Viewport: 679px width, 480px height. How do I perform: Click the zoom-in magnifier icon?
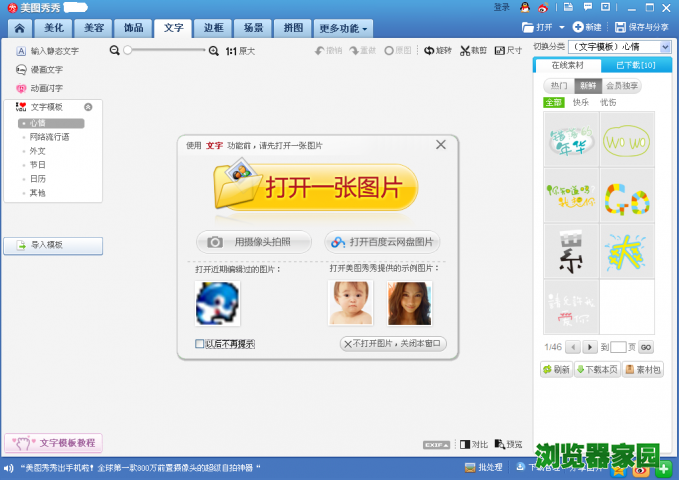pos(213,50)
